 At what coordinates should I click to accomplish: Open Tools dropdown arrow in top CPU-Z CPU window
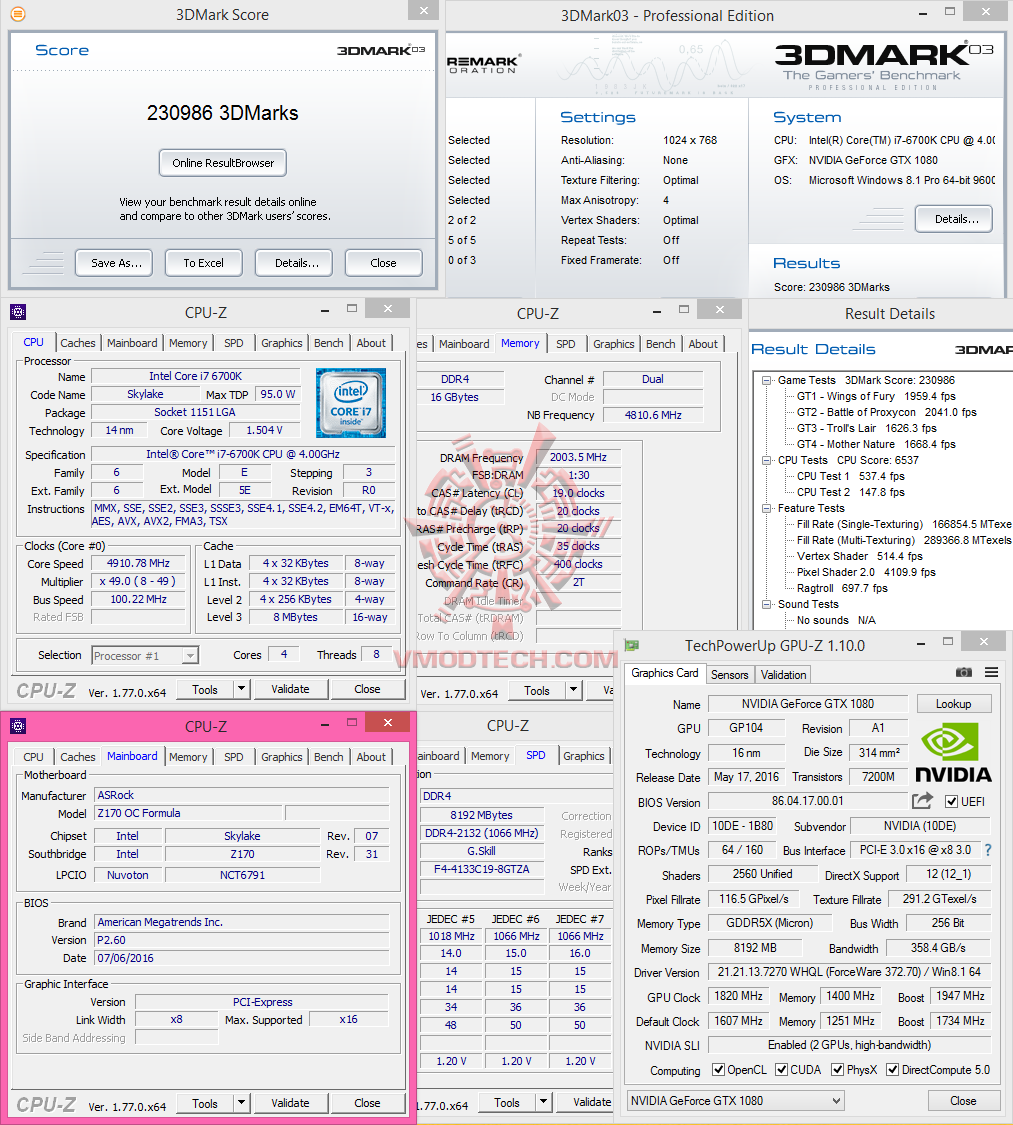pos(242,689)
